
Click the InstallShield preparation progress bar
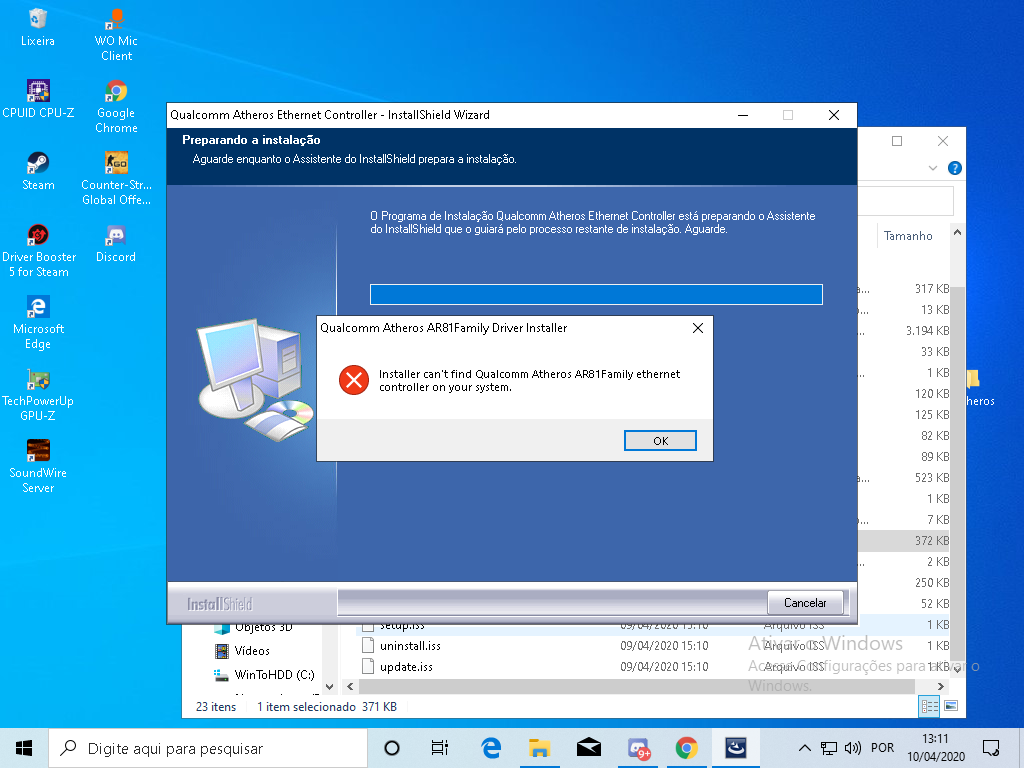pos(596,295)
